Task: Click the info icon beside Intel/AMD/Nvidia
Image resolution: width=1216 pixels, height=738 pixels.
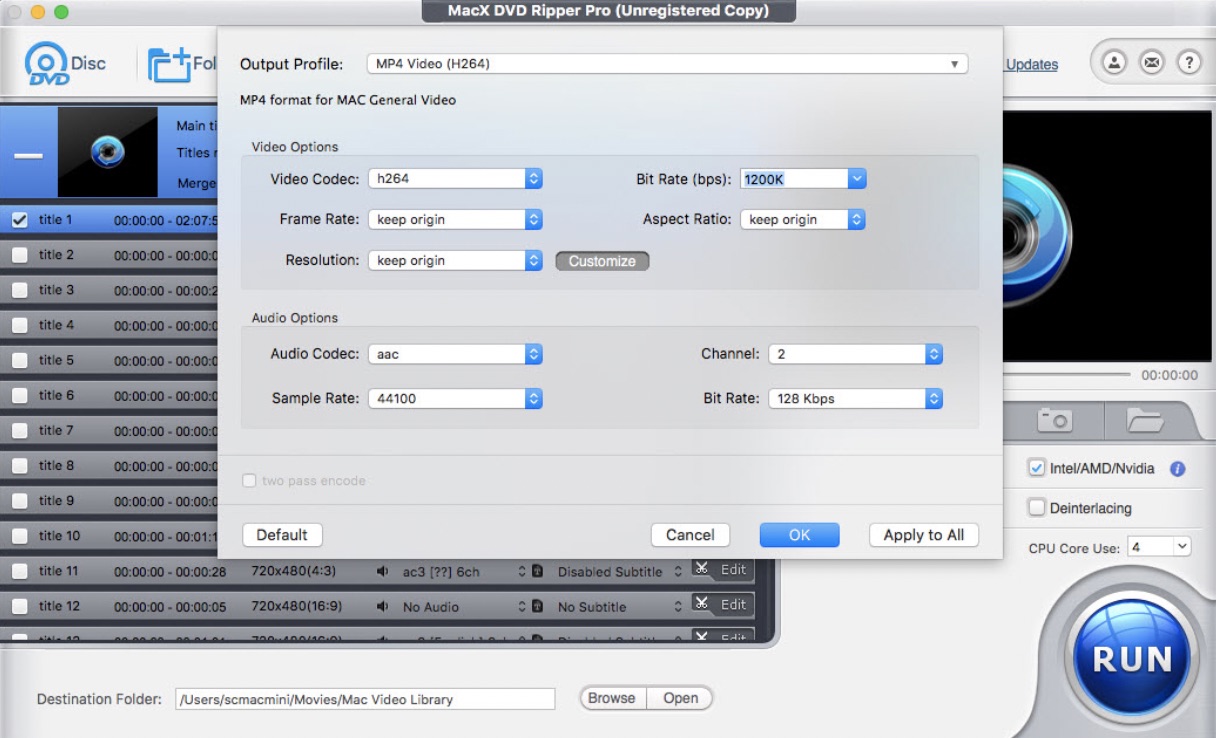Action: [1178, 468]
